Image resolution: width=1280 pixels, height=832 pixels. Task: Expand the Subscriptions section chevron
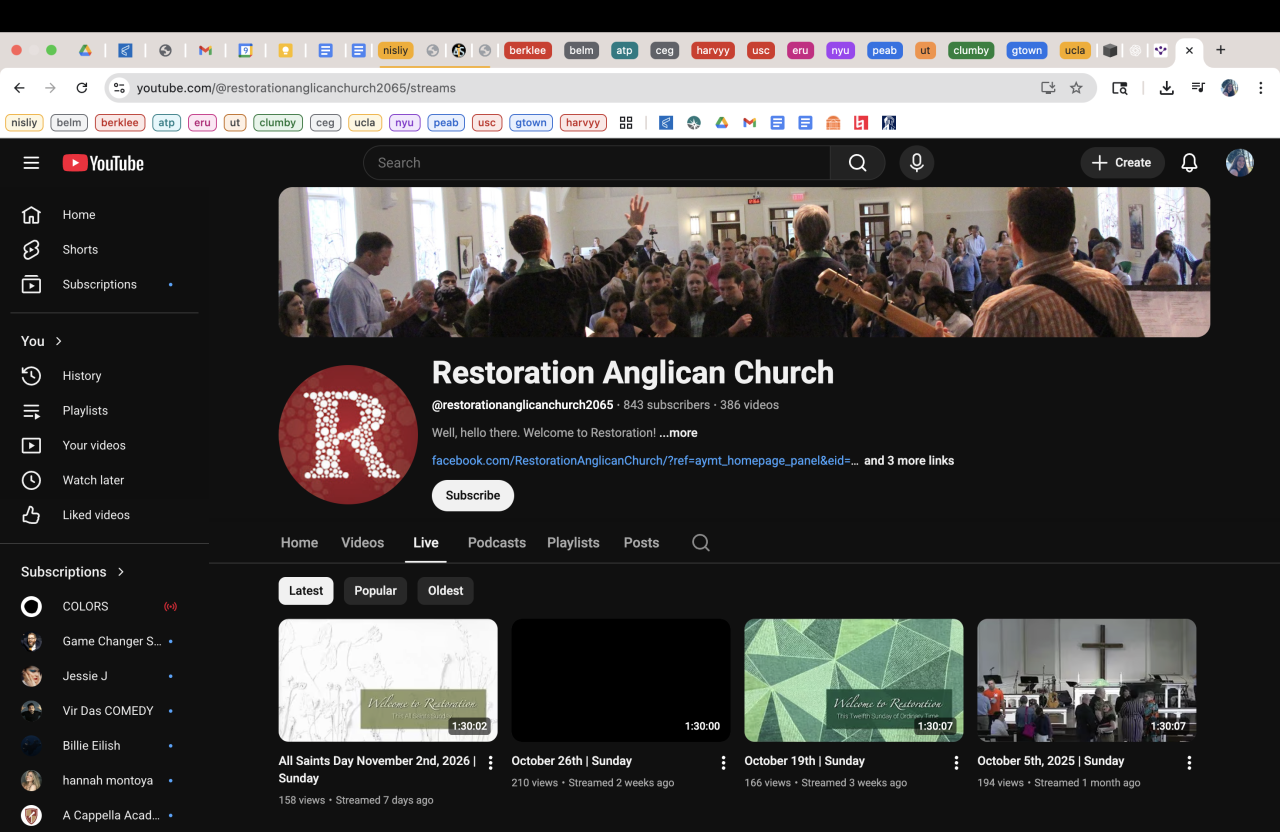pos(121,572)
